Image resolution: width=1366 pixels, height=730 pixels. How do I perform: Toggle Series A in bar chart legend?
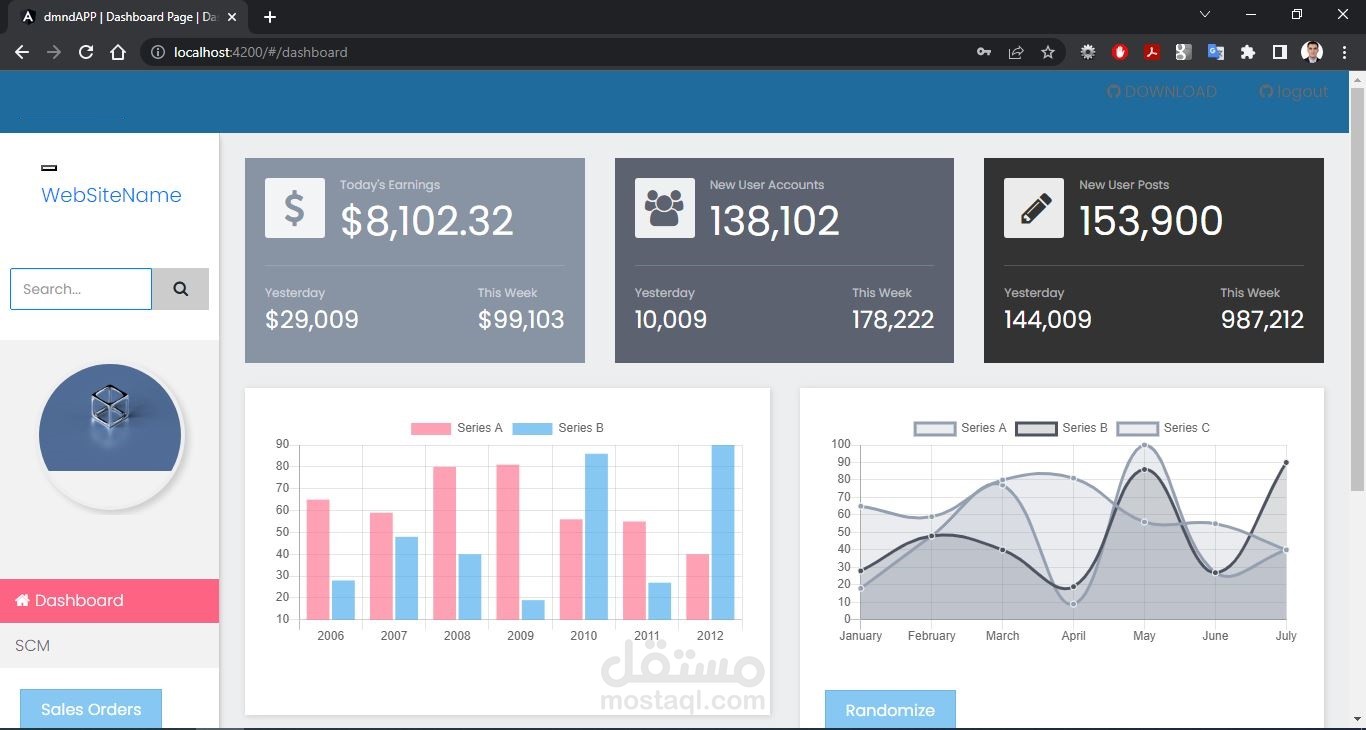click(457, 428)
